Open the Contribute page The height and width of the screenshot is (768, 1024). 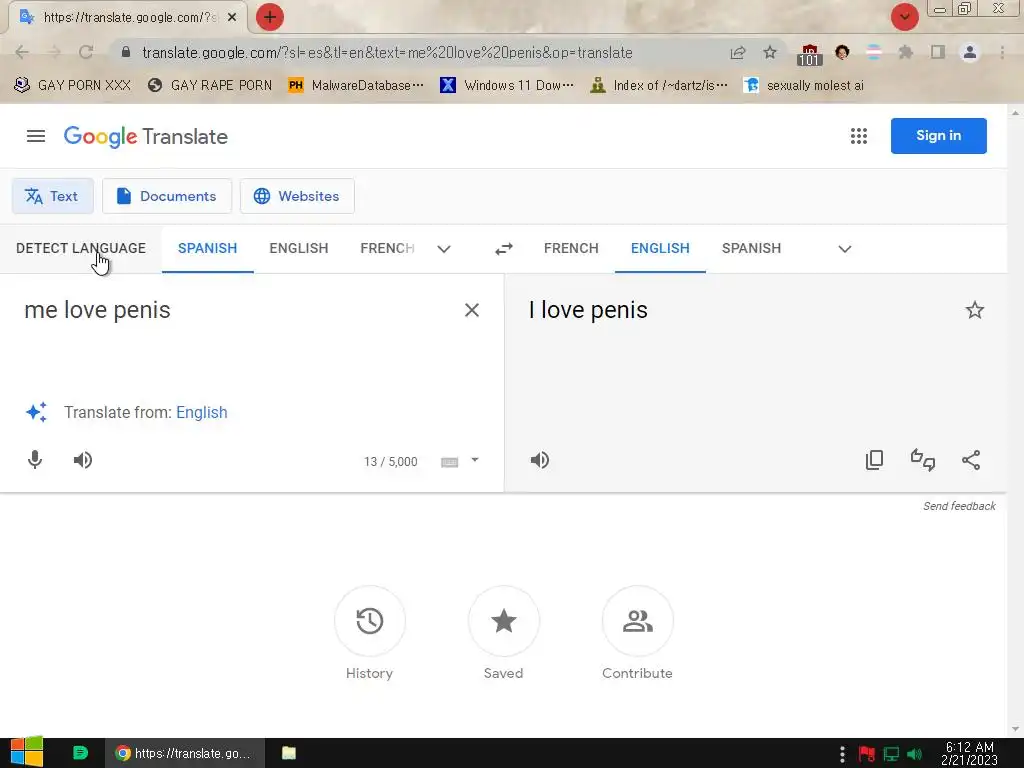(x=637, y=621)
